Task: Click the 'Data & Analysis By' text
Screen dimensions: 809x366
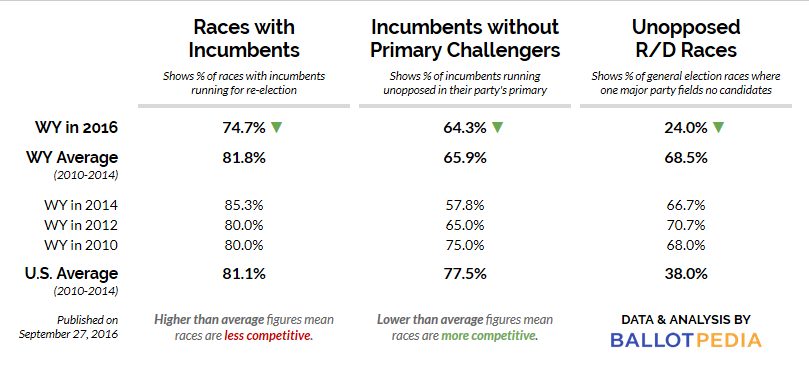Action: point(686,320)
